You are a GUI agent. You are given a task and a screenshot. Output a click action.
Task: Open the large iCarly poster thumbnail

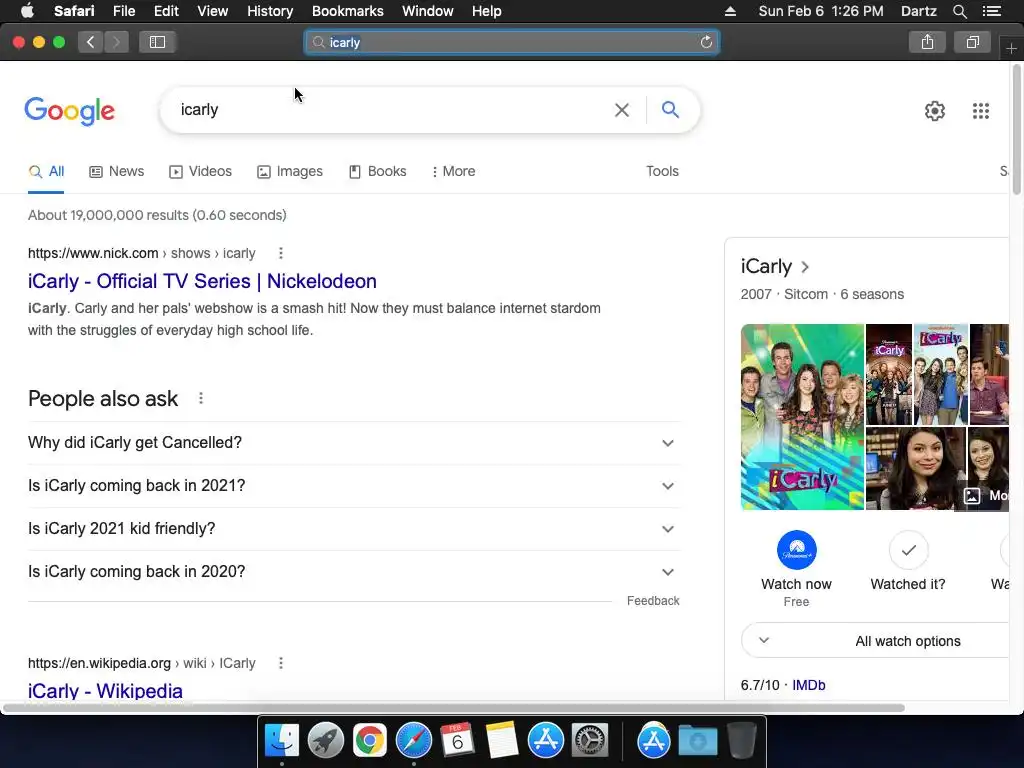pyautogui.click(x=802, y=417)
